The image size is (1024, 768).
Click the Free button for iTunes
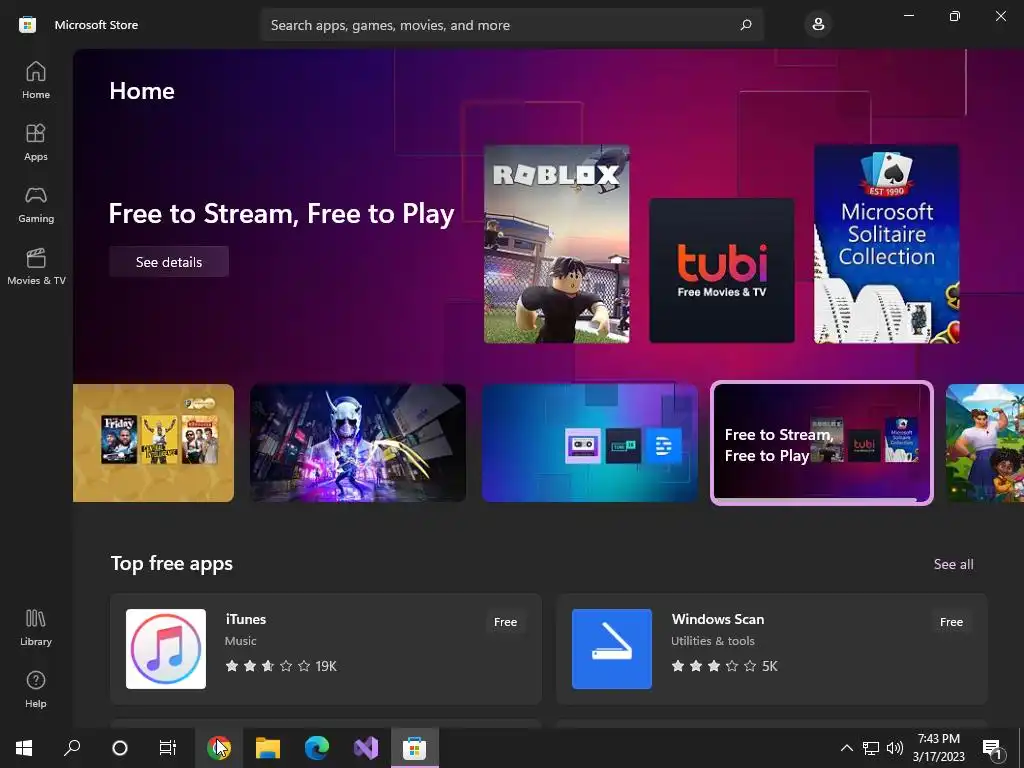505,622
